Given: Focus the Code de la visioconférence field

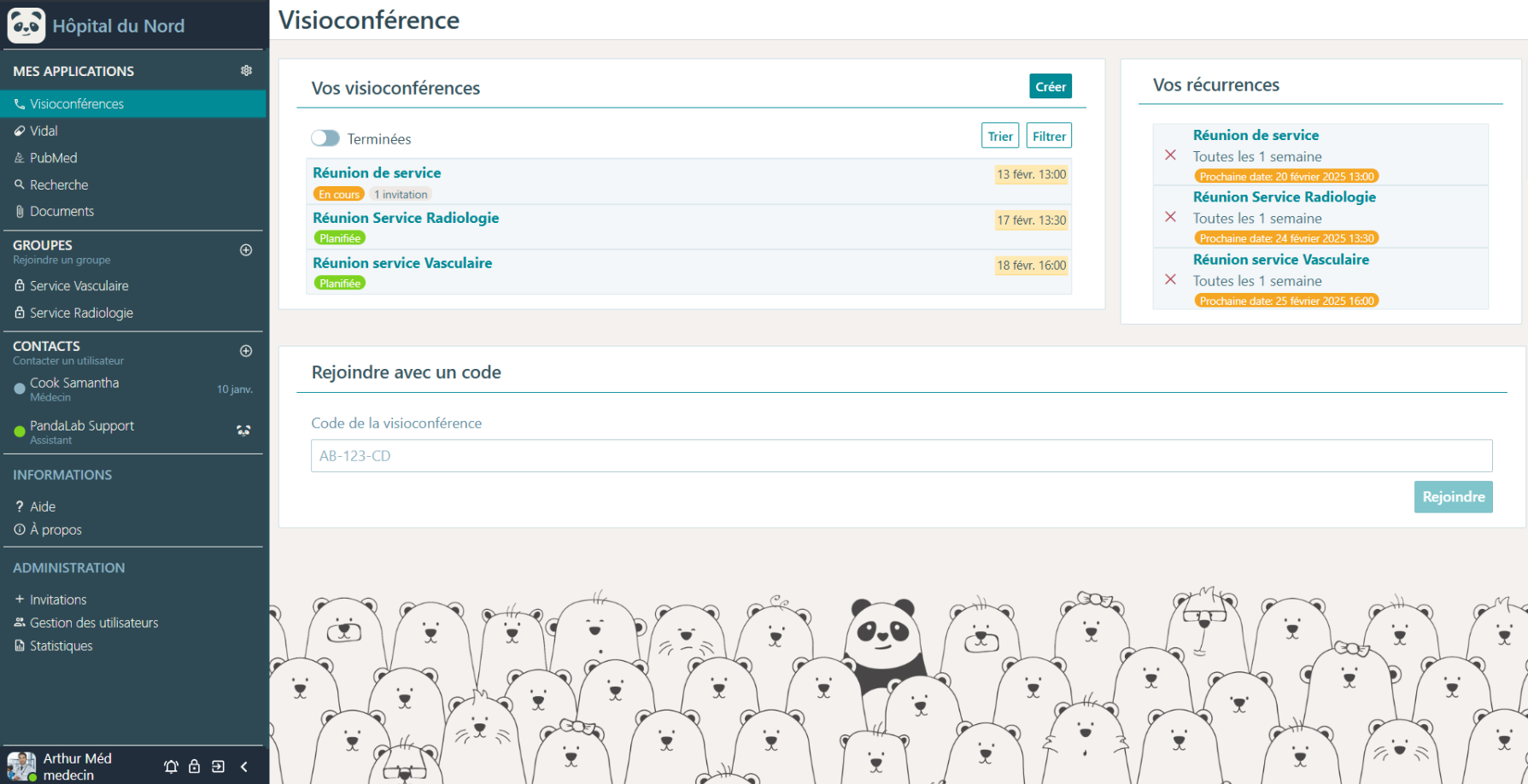Looking at the screenshot, I should 901,455.
